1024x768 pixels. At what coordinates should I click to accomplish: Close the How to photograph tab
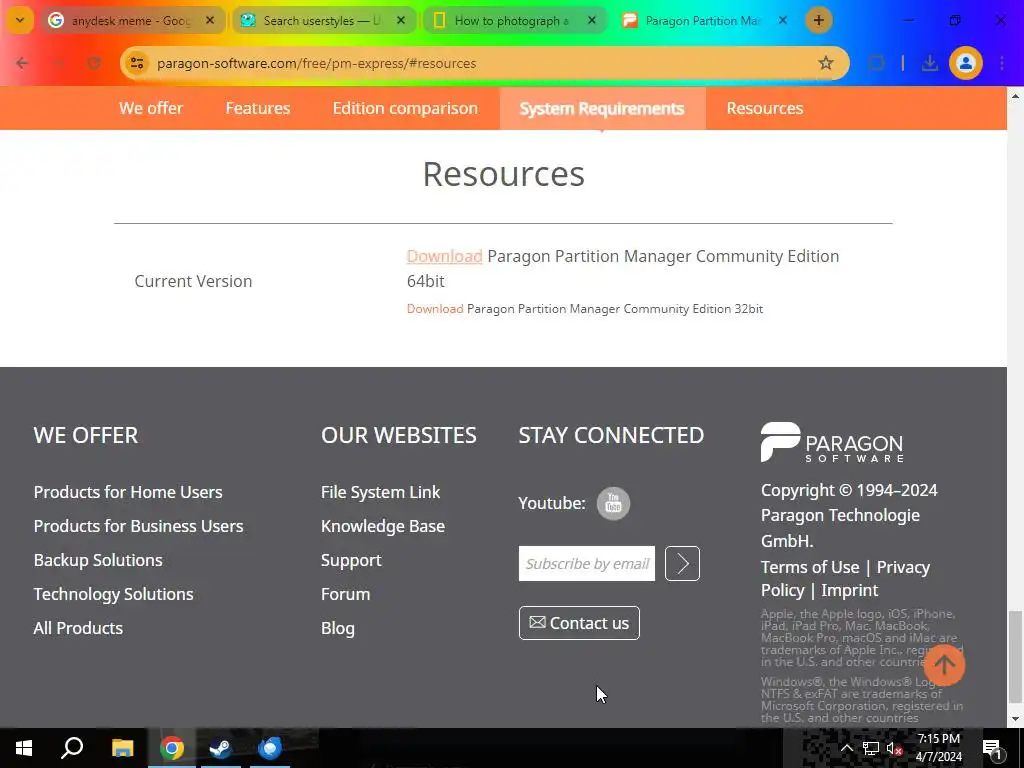coord(592,20)
